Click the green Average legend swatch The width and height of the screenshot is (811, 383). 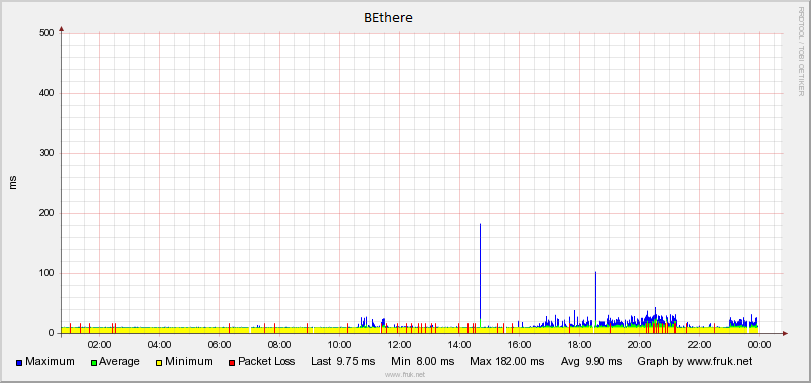pyautogui.click(x=93, y=362)
